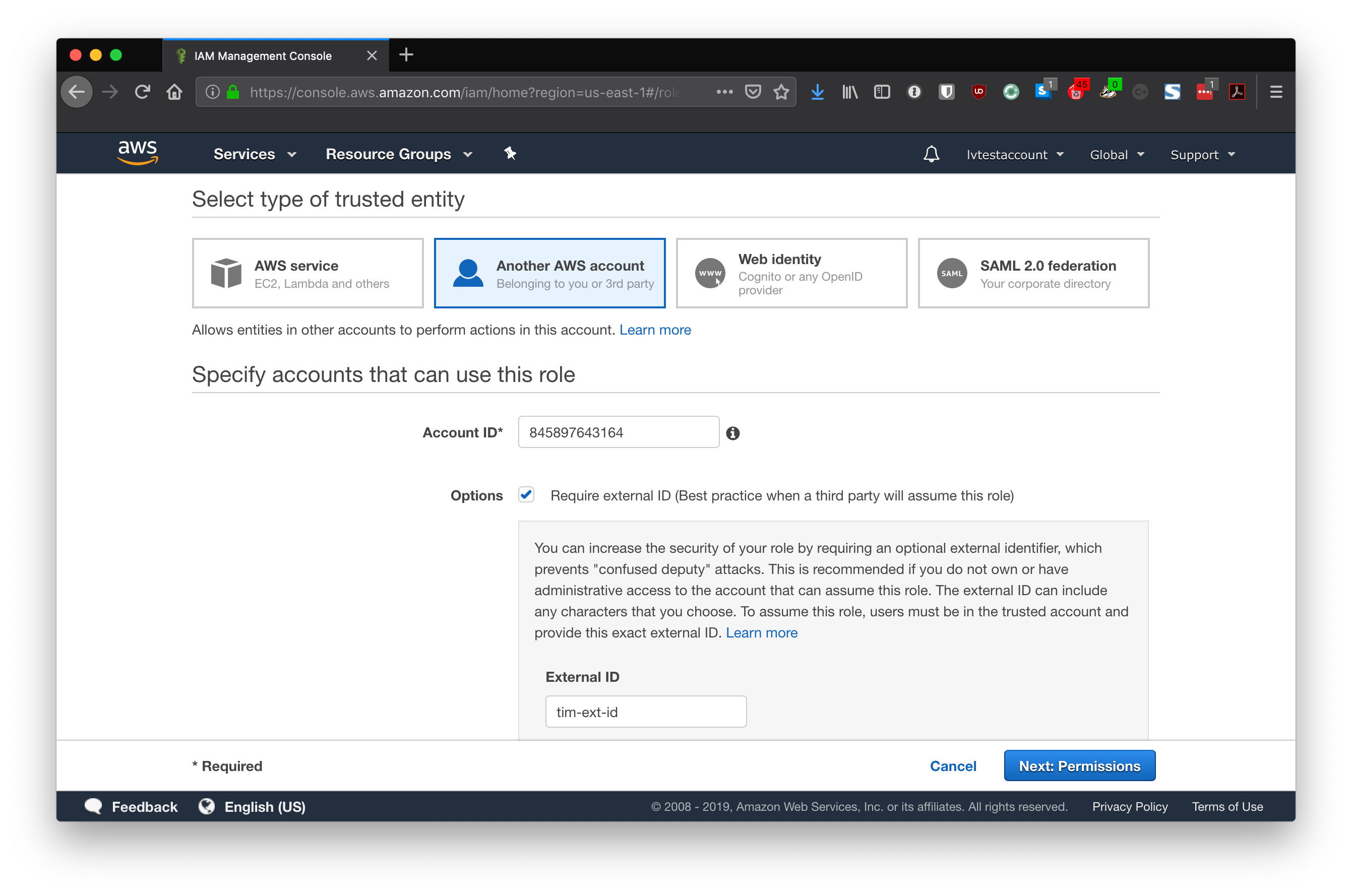Reload the page with the refresh icon
This screenshot has height=896, width=1352.
pyautogui.click(x=142, y=92)
